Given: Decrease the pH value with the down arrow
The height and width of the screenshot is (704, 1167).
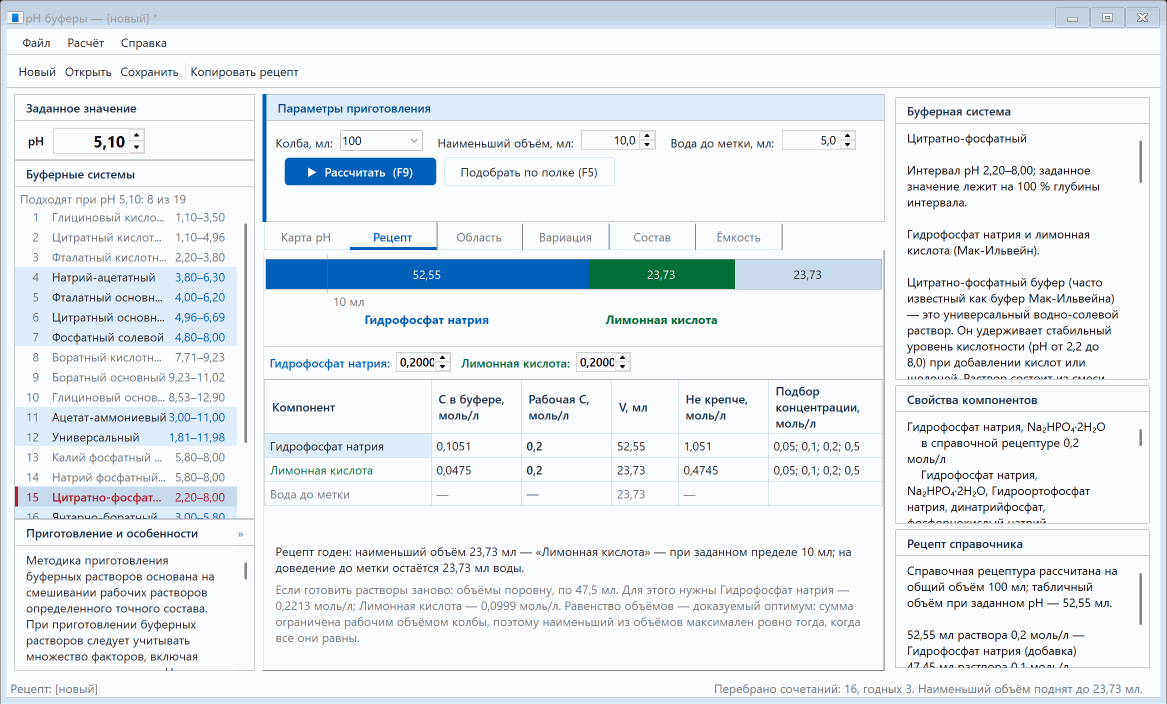Looking at the screenshot, I should click(136, 147).
